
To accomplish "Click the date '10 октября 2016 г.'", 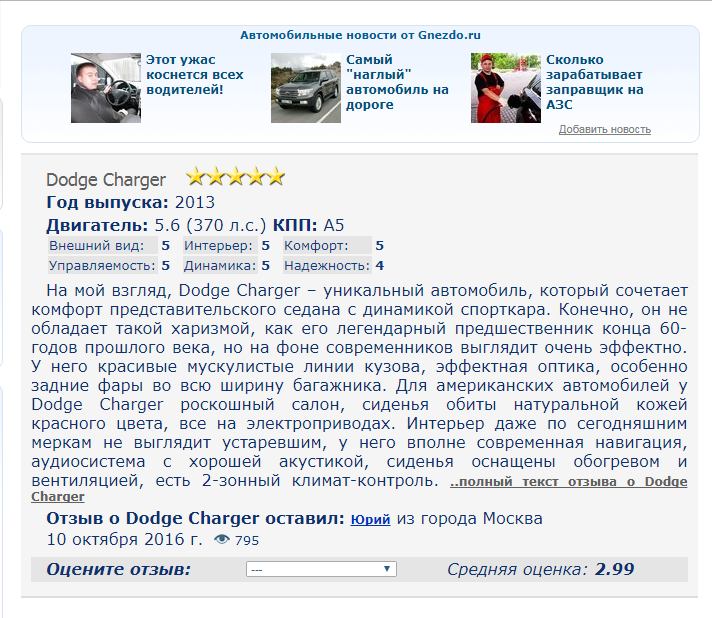I will point(124,539).
